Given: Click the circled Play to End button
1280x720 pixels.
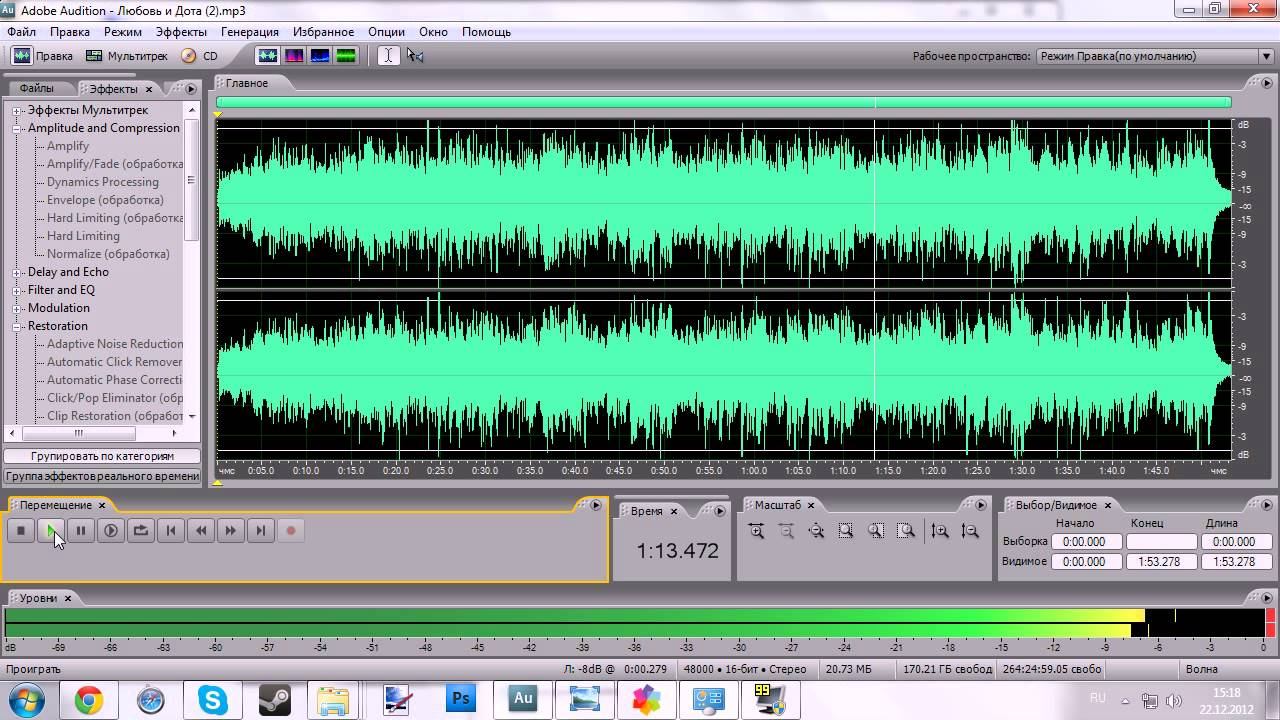Looking at the screenshot, I should (x=111, y=531).
